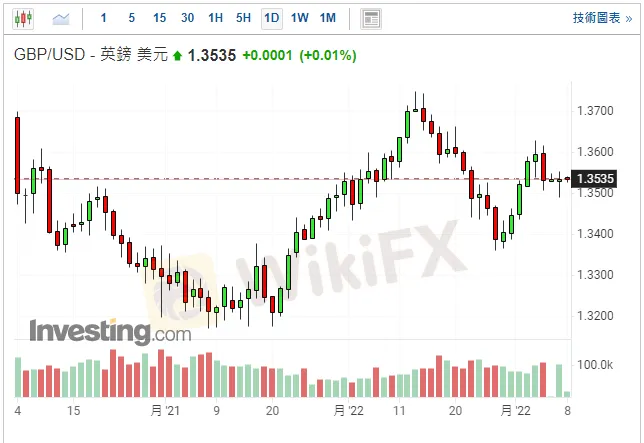Switch to 15 minute interval
The width and height of the screenshot is (644, 443).
pyautogui.click(x=159, y=18)
